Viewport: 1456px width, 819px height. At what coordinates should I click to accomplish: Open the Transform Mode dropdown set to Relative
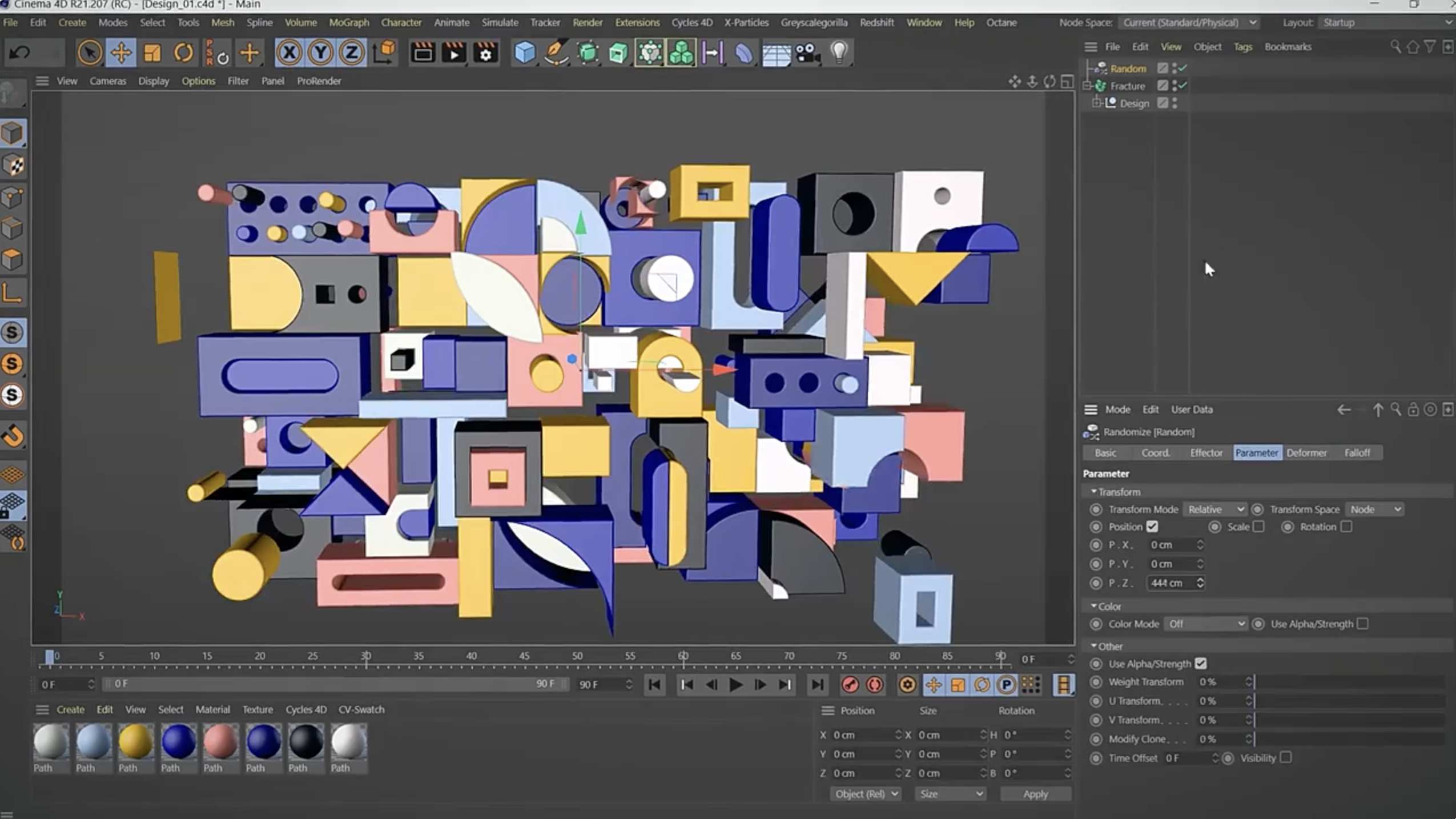[1214, 509]
